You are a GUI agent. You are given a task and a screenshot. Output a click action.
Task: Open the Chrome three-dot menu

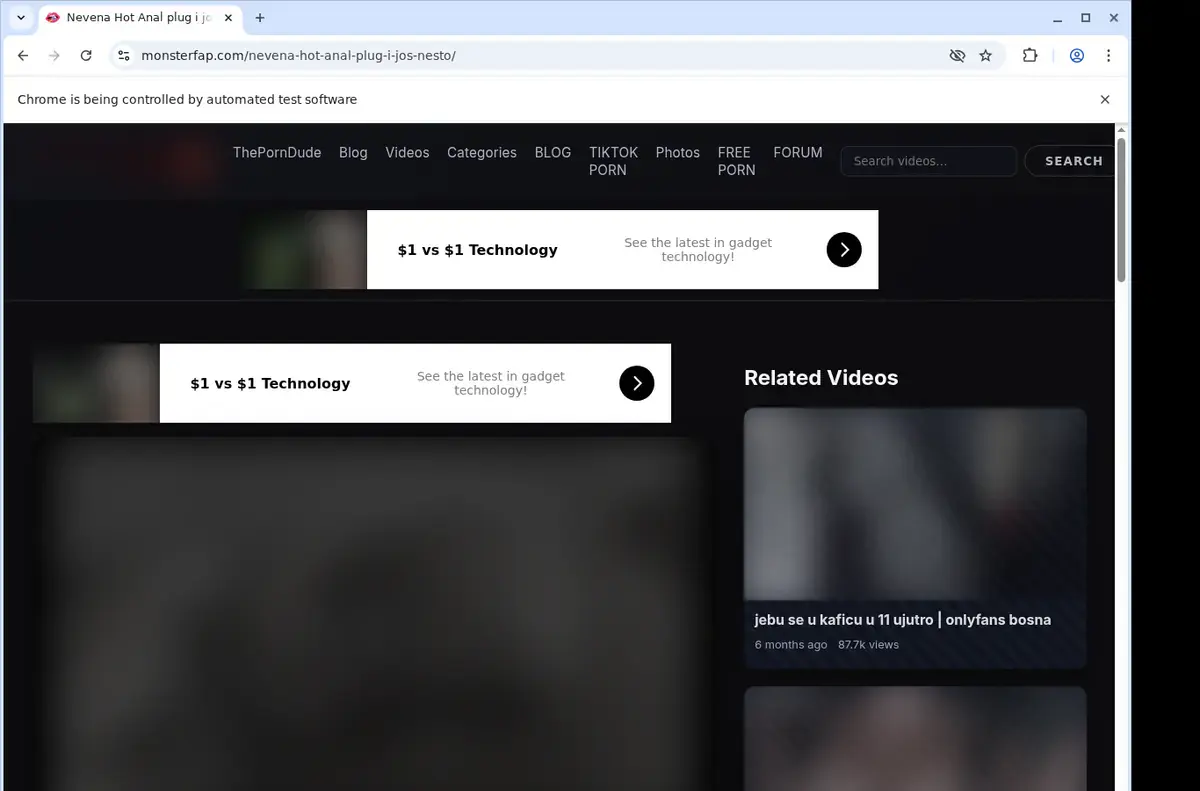pyautogui.click(x=1108, y=56)
